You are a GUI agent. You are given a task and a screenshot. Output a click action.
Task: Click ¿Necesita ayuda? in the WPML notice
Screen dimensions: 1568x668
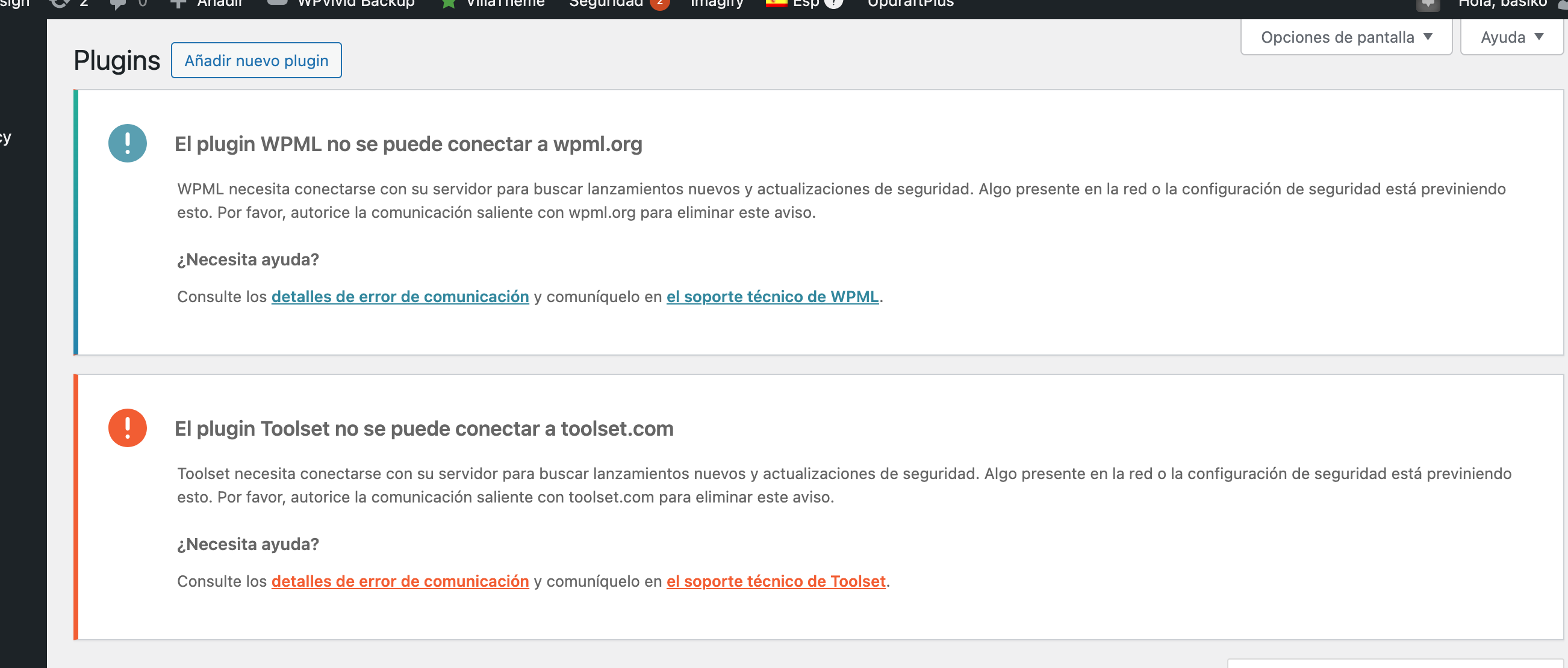[247, 259]
